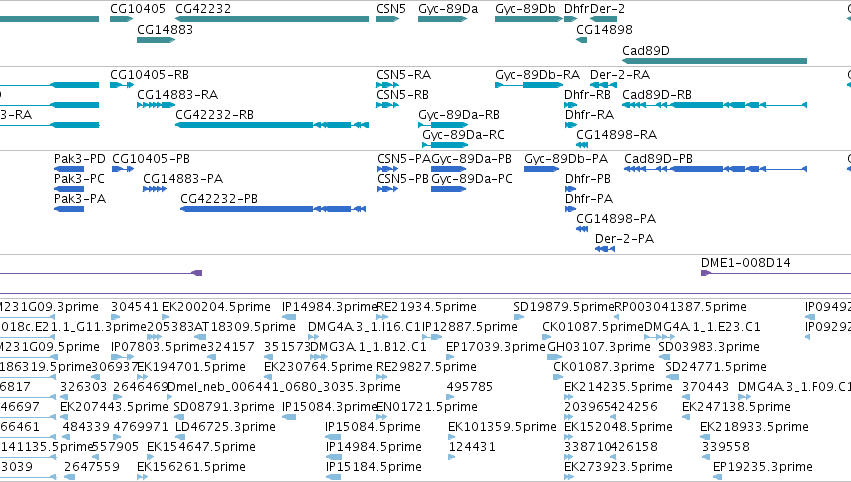The height and width of the screenshot is (482, 851).
Task: Click the Cad89D-PB protein label
Action: (x=658, y=159)
